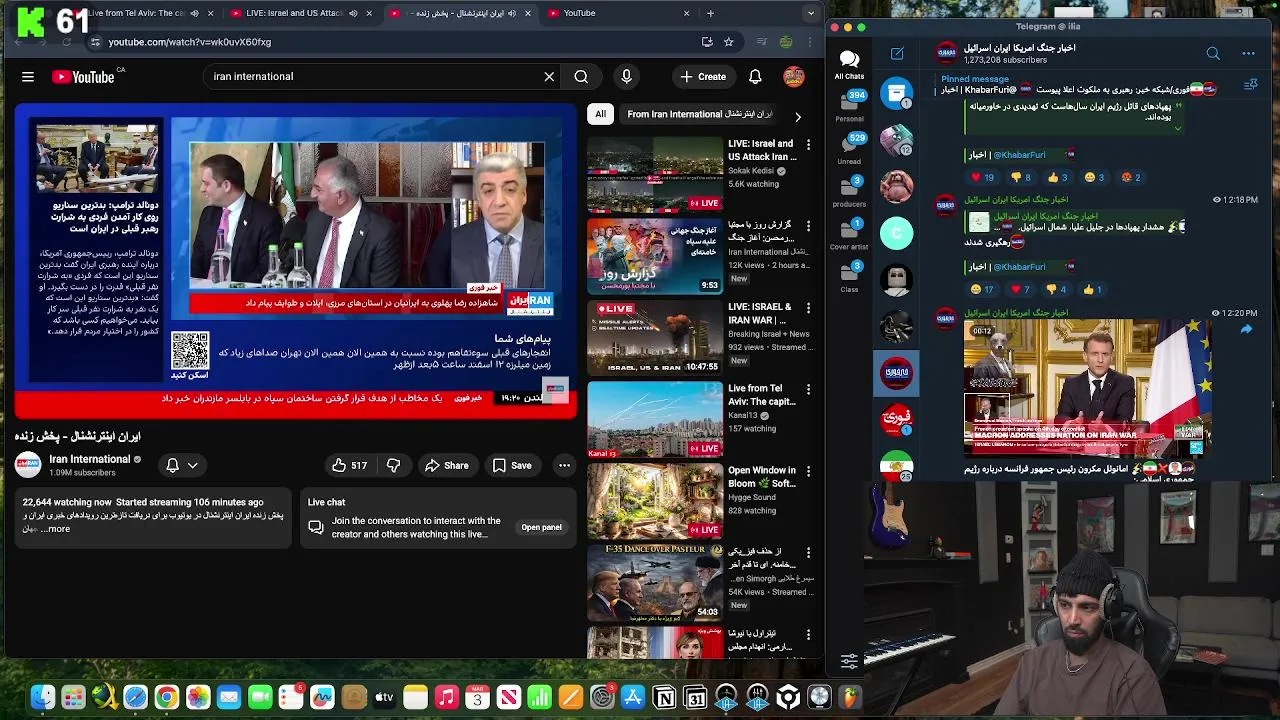This screenshot has width=1280, height=720.
Task: Expand the quoted message in Telegram post
Action: point(1177,129)
